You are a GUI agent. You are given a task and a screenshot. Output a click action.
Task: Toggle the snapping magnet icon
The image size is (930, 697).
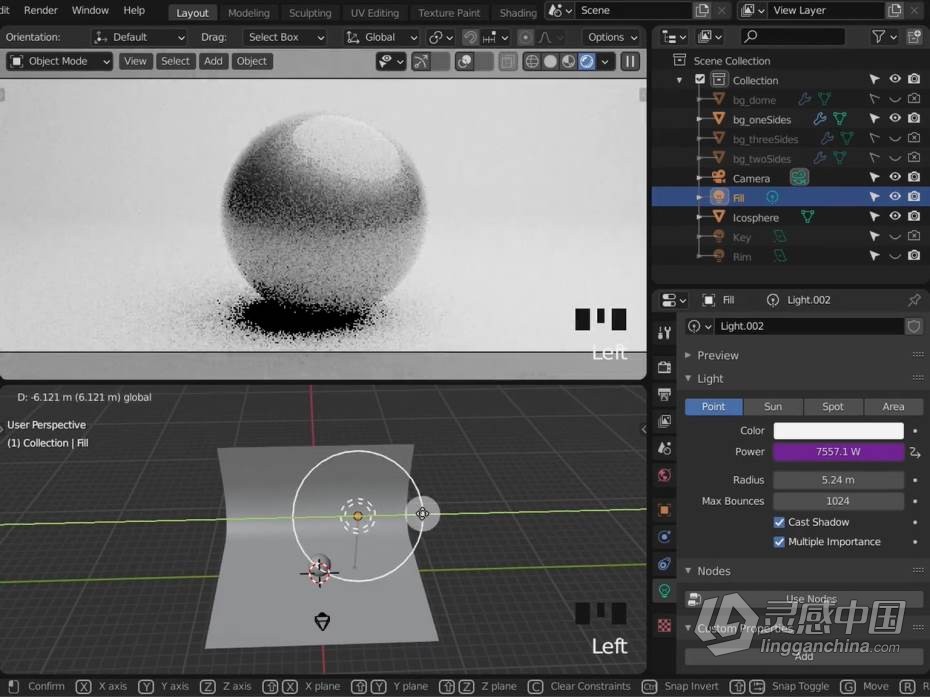470,37
